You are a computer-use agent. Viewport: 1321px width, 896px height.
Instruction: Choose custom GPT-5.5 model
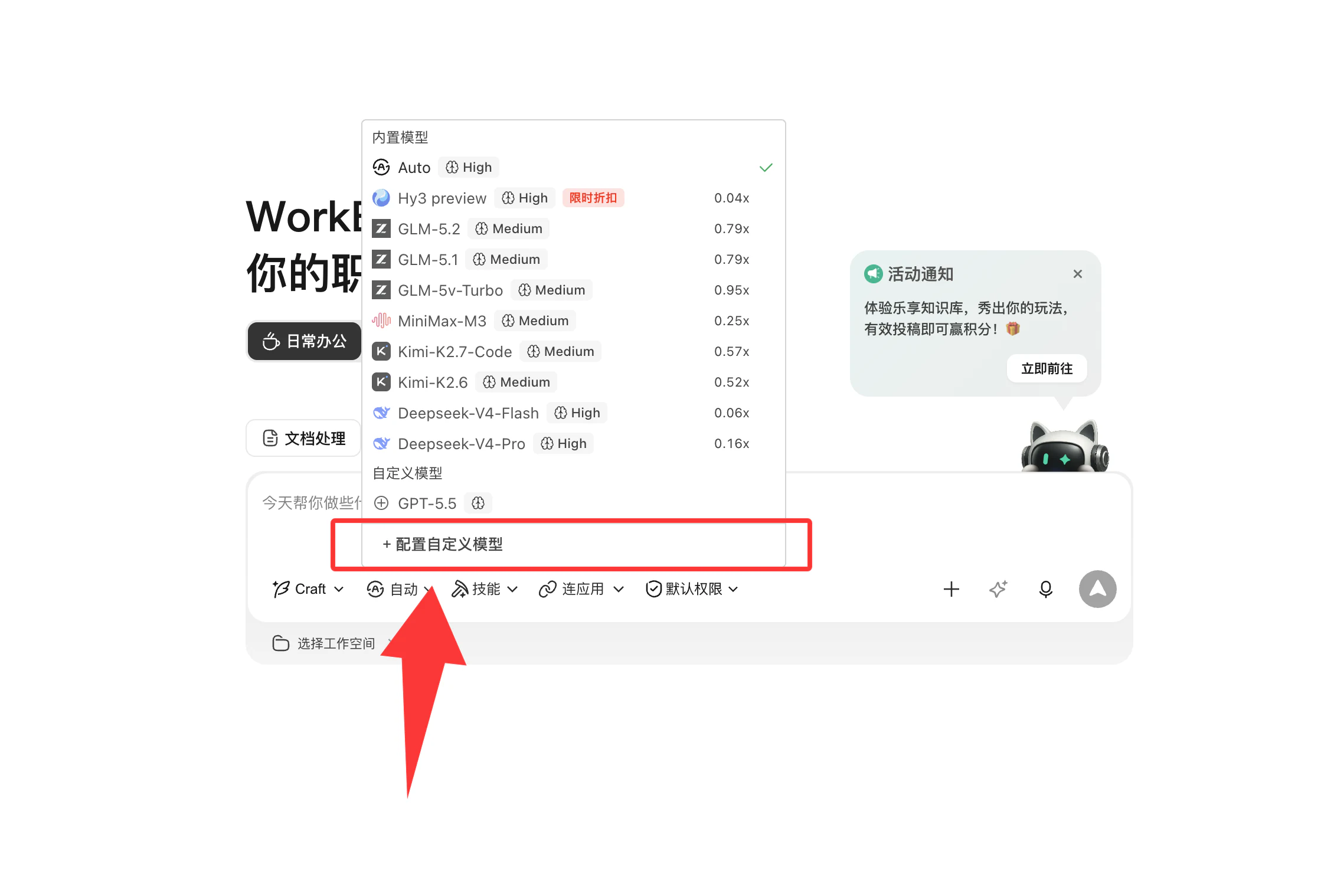click(x=573, y=503)
